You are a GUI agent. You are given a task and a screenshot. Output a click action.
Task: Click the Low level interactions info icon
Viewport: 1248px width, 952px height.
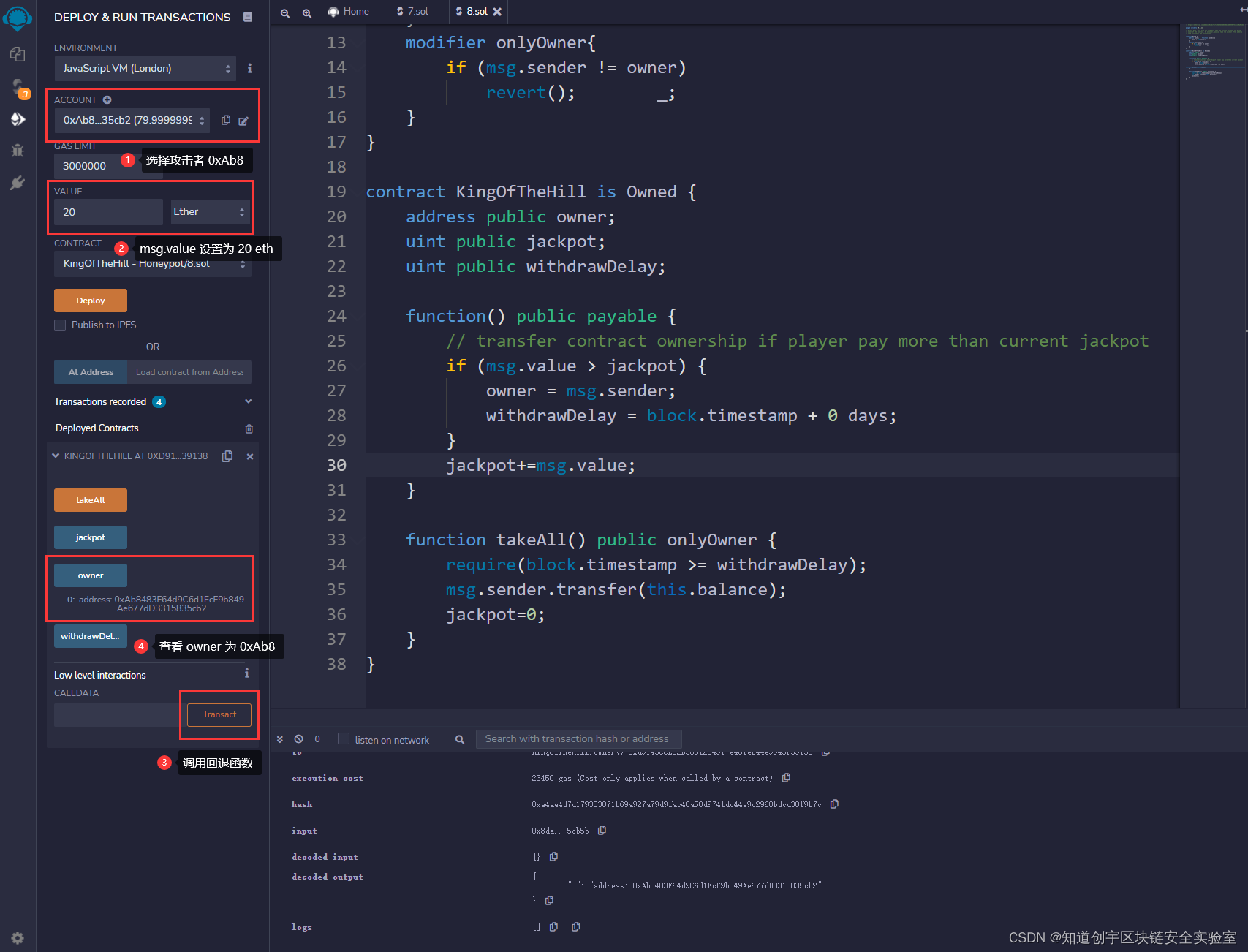tap(247, 673)
